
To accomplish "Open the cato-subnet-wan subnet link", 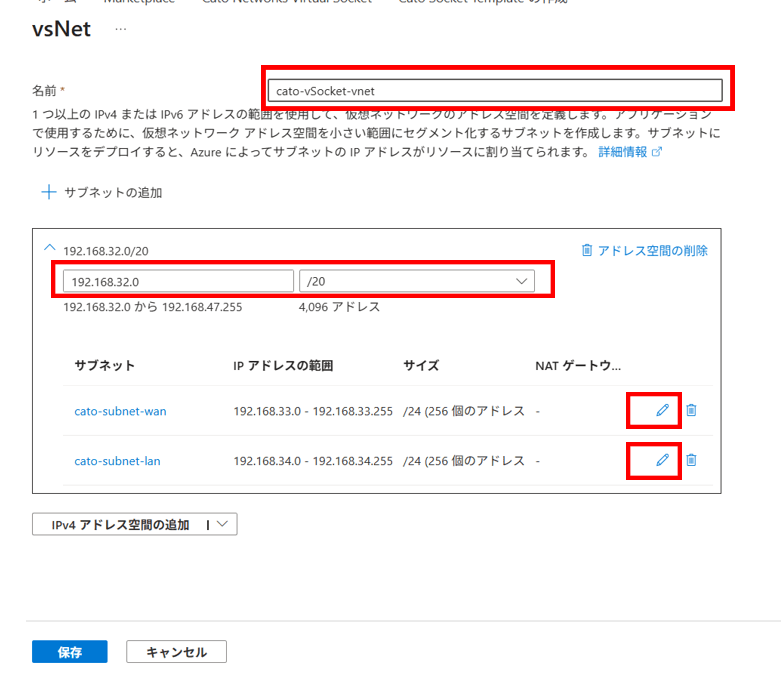I will pyautogui.click(x=120, y=411).
